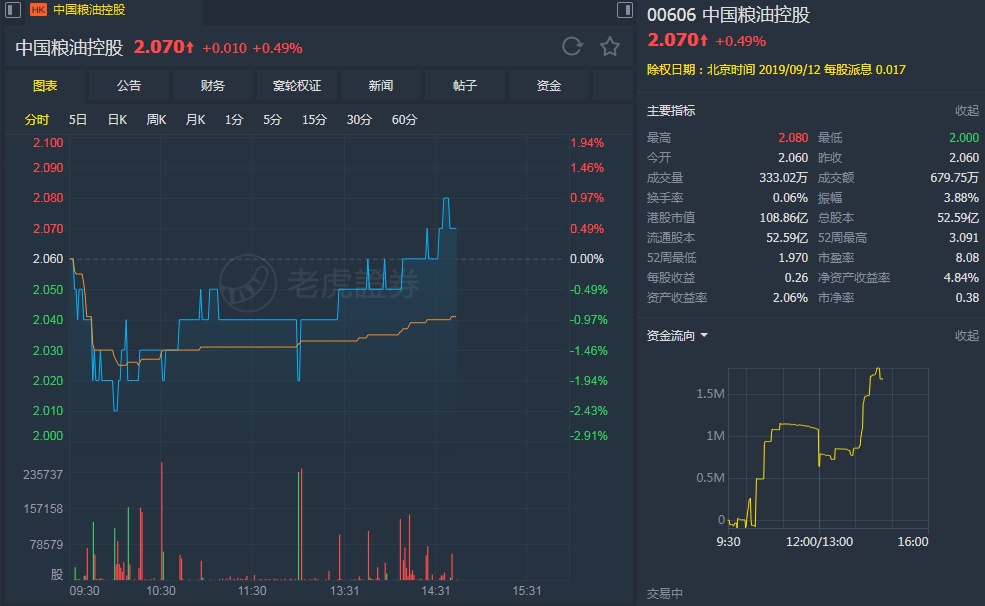Select the 周K weekly candlestick view

156,119
